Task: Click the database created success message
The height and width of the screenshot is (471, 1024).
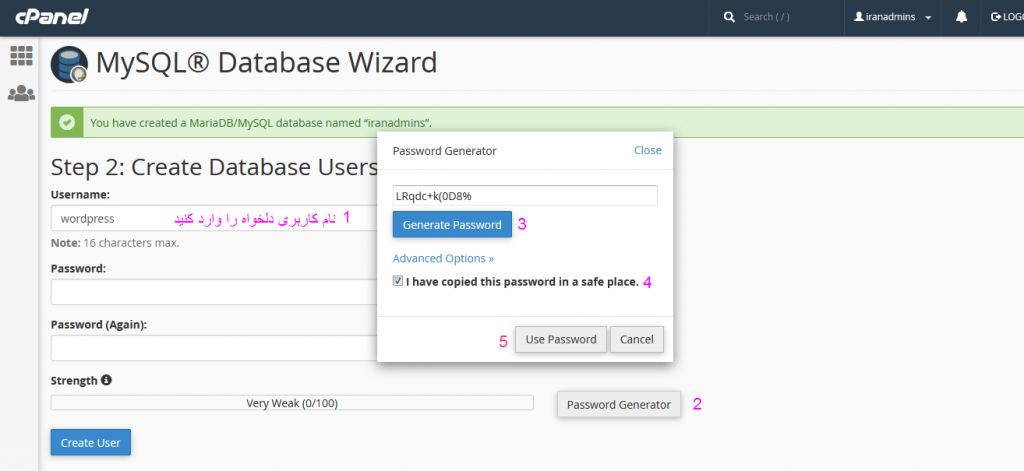Action: (261, 122)
